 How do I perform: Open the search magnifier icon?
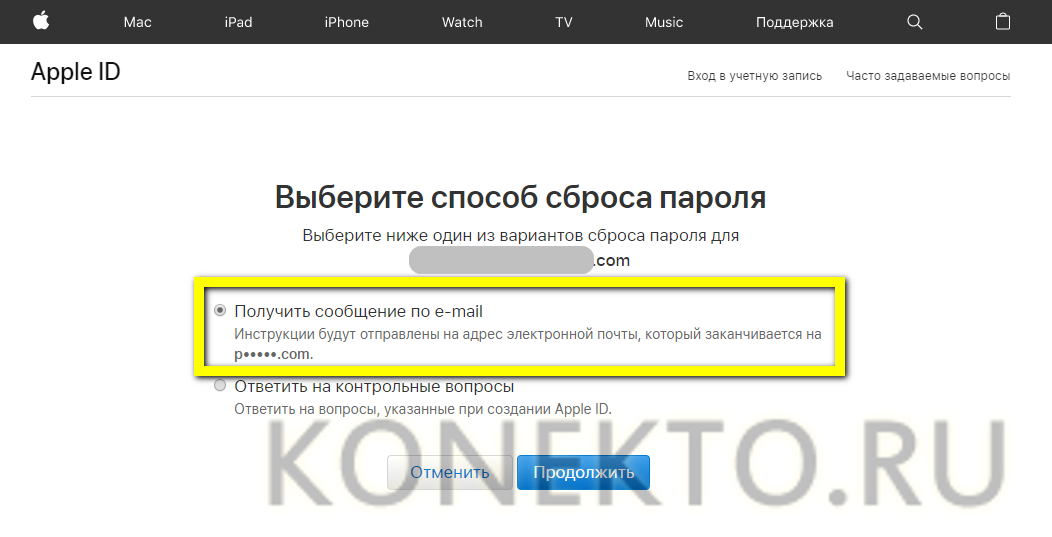(x=914, y=21)
